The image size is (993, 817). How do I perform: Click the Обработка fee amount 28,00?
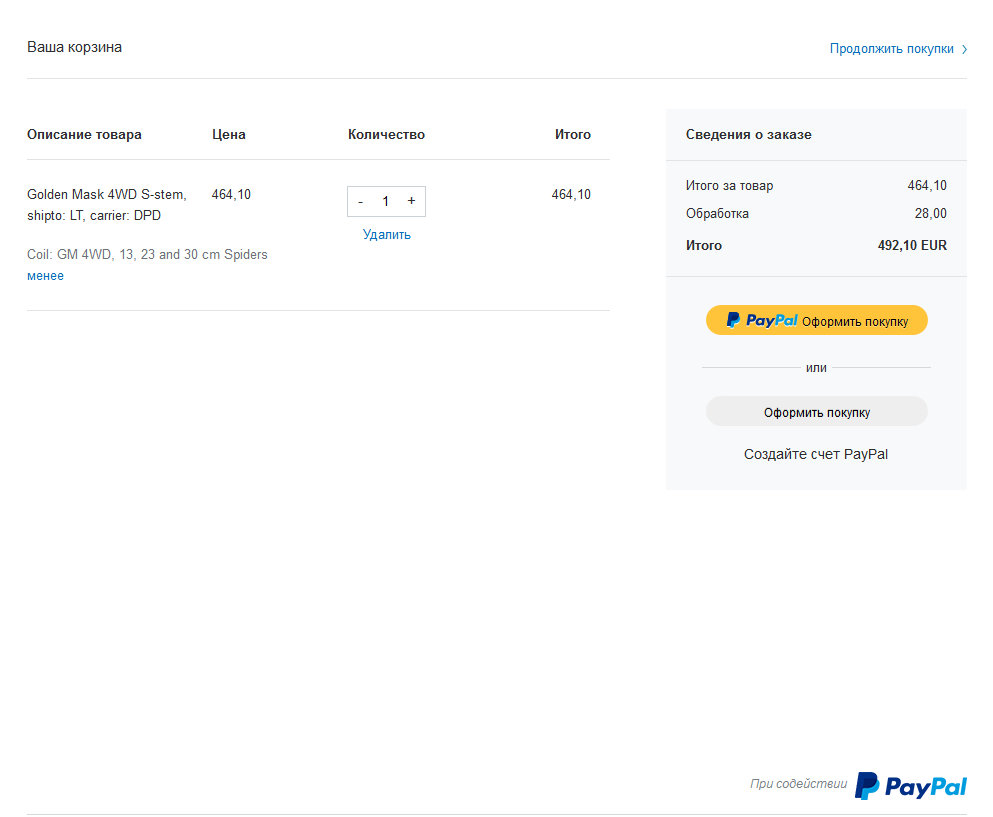(930, 214)
